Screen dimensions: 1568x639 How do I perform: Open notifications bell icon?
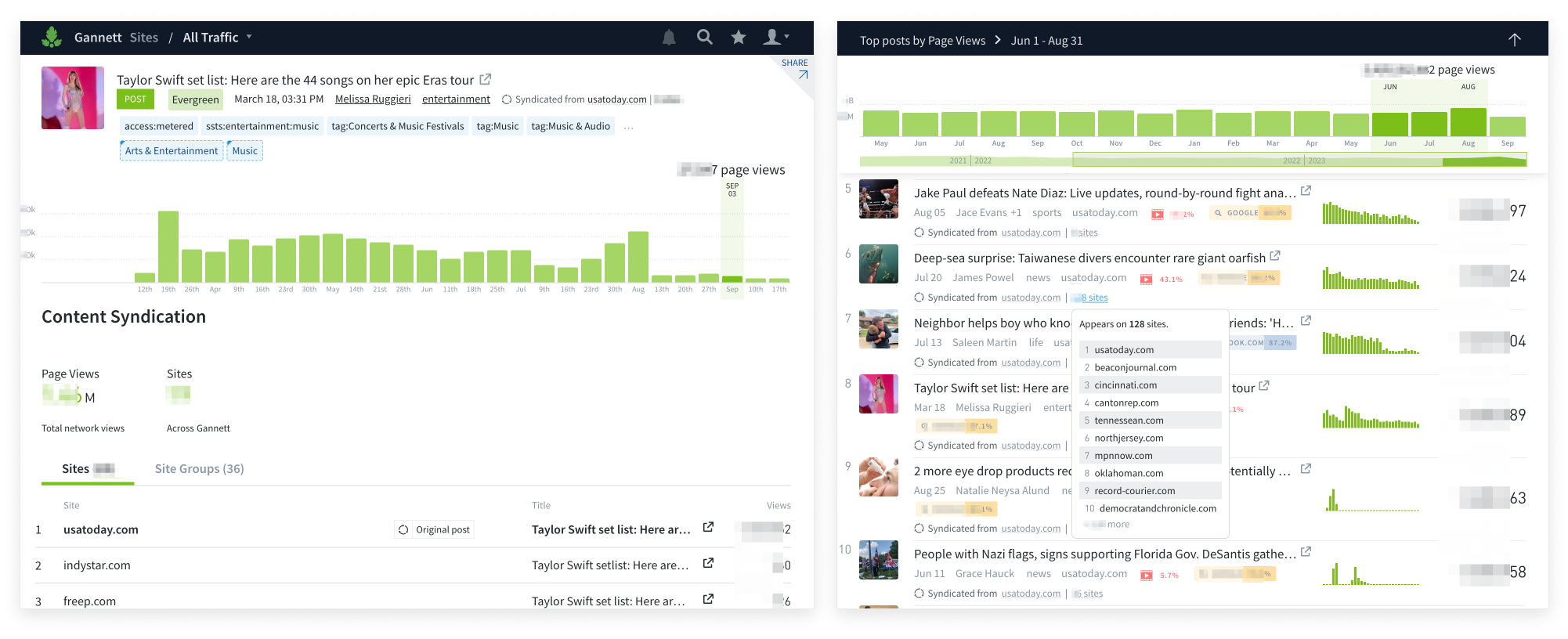tap(669, 37)
